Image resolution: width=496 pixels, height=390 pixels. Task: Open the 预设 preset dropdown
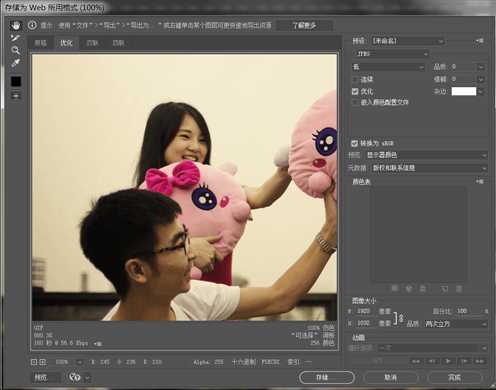408,41
